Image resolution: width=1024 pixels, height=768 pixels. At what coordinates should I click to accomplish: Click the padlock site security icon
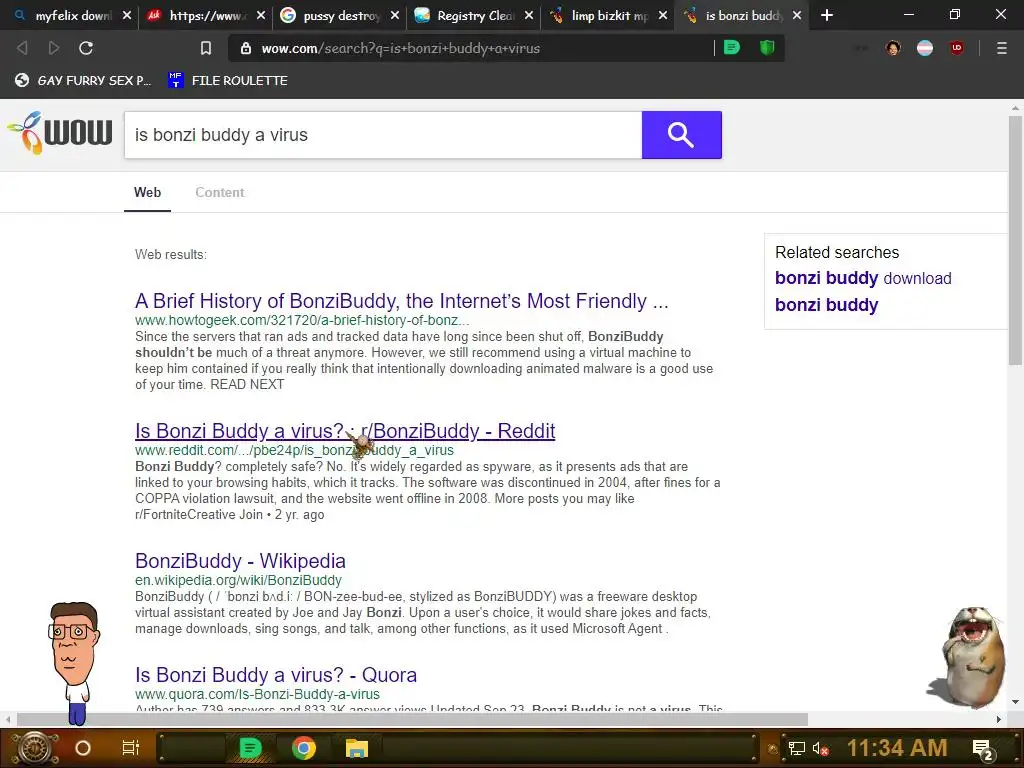(246, 48)
